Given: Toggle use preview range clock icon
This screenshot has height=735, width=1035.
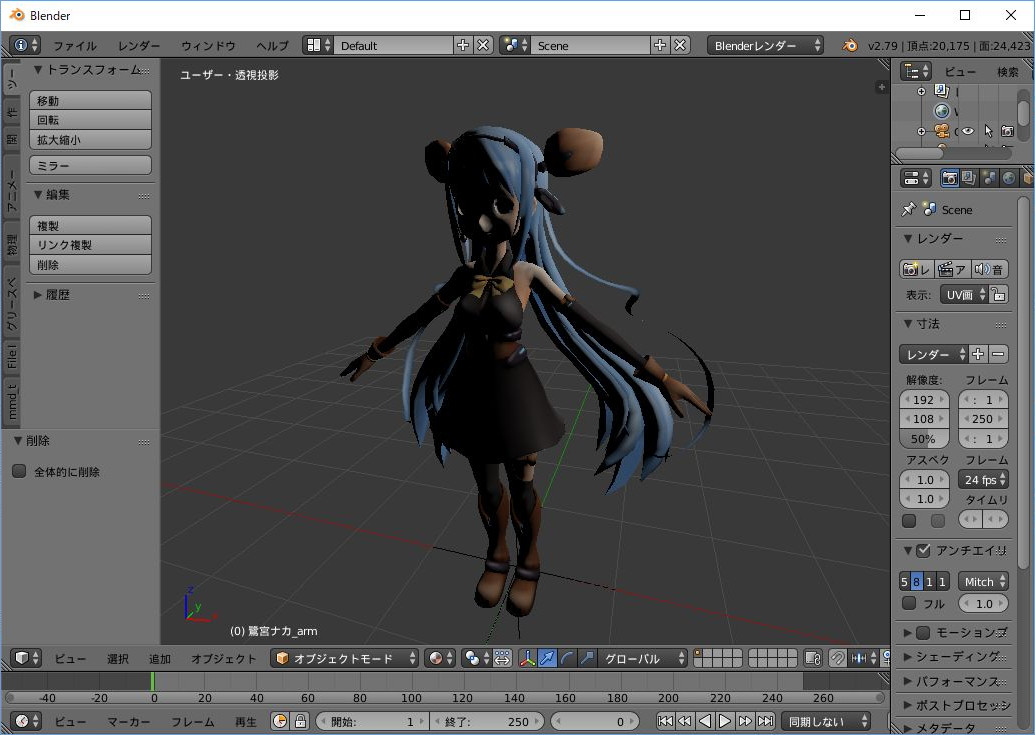Looking at the screenshot, I should pyautogui.click(x=280, y=721).
